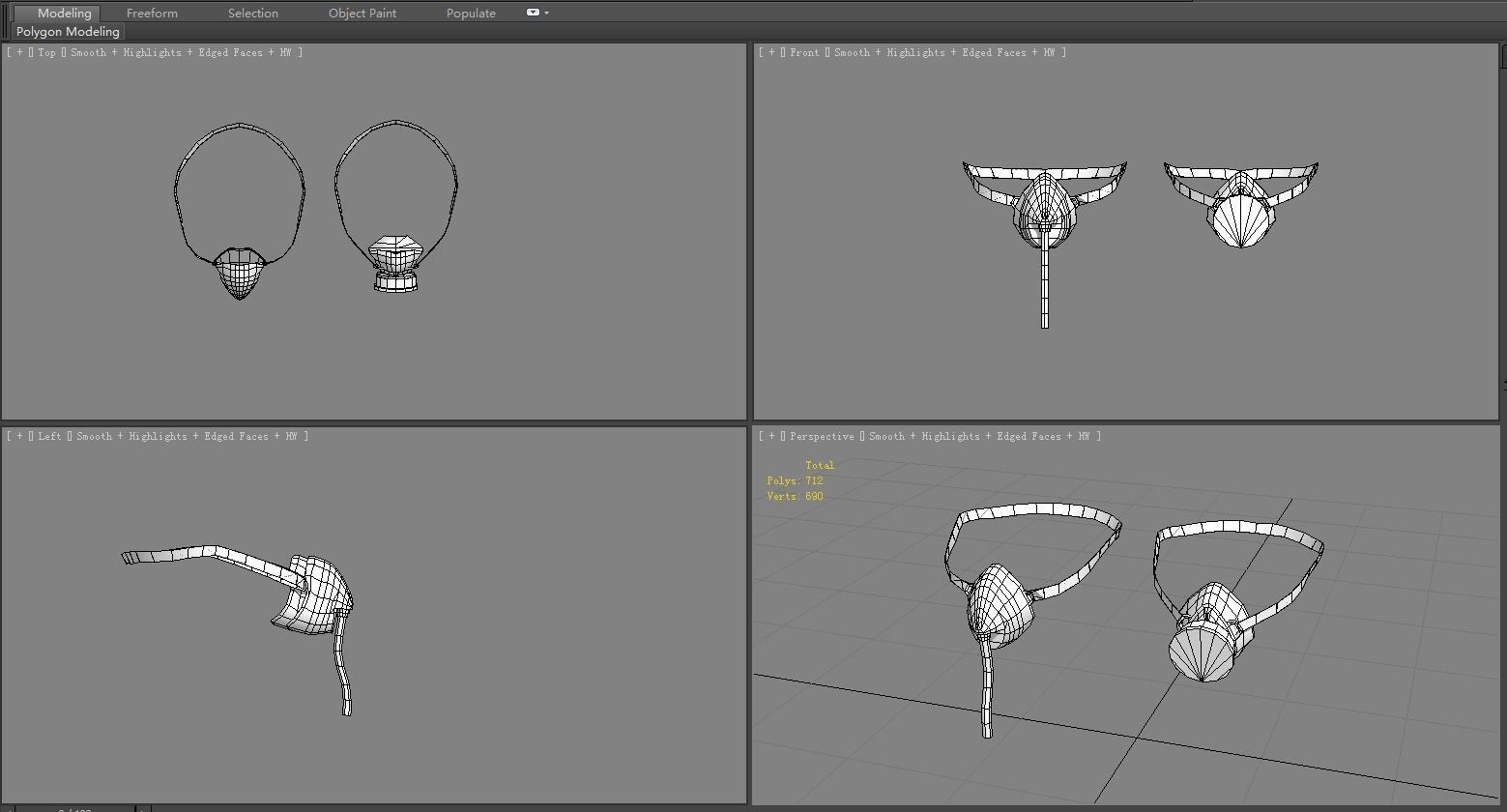Click the Perspective viewport name label
This screenshot has height=812, width=1507.
pyautogui.click(x=822, y=436)
